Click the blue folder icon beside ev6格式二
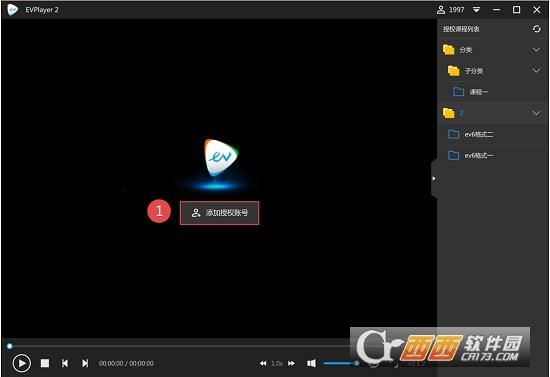Image resolution: width=550 pixels, height=377 pixels. click(x=454, y=134)
